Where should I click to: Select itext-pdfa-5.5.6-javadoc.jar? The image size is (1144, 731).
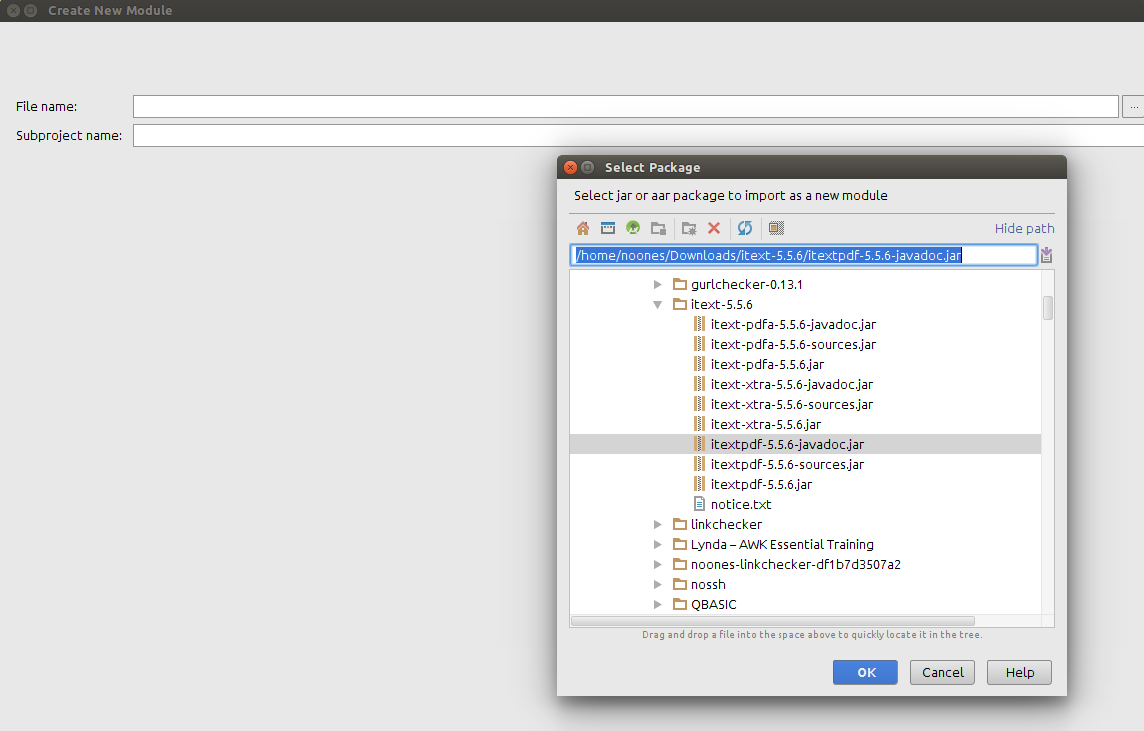793,325
